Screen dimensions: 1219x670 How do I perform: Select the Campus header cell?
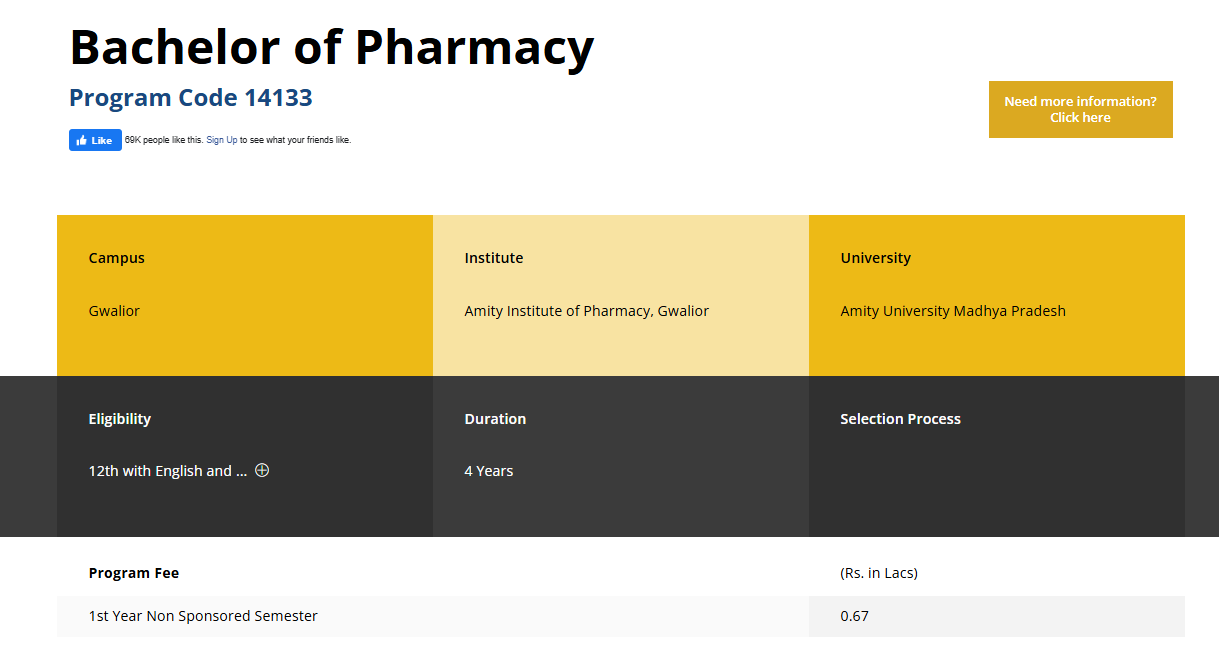116,258
